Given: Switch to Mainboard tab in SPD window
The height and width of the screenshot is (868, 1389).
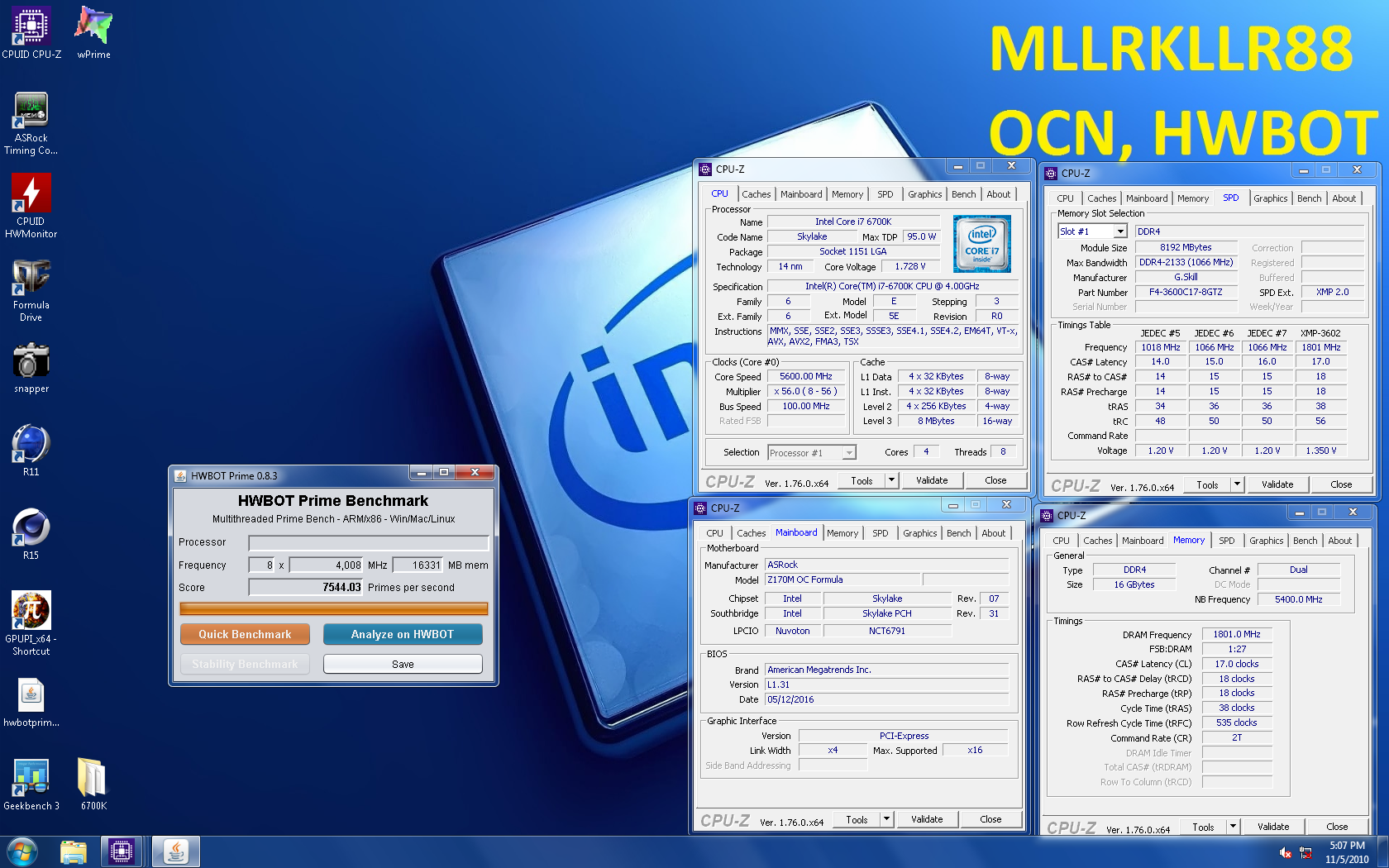Looking at the screenshot, I should coord(1147,198).
